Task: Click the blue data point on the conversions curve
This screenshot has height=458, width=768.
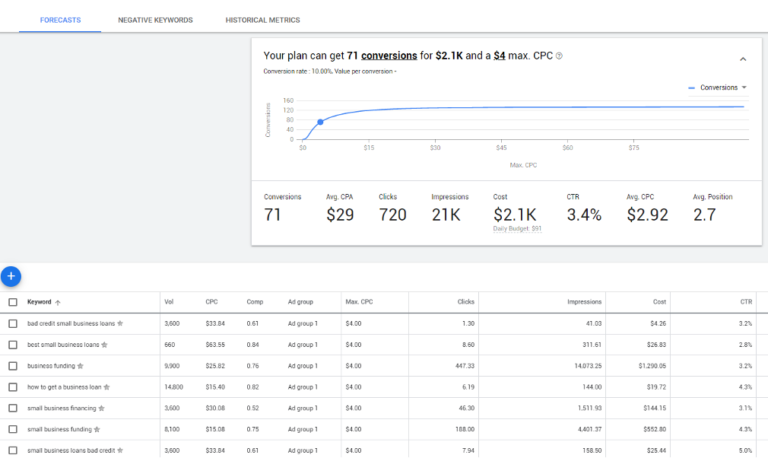Action: tap(320, 122)
